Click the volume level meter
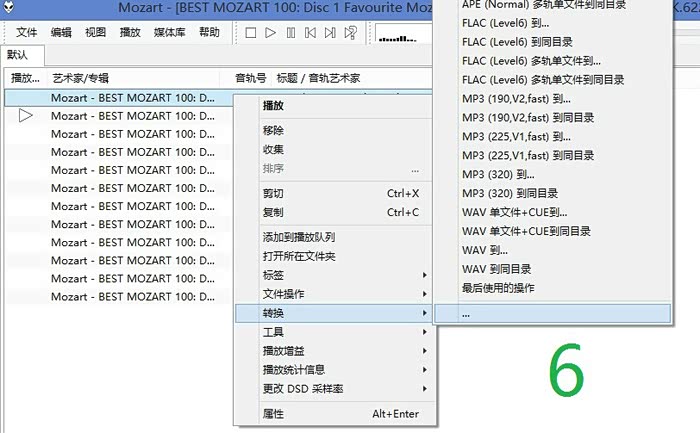Screen dimensions: 700x433 pos(404,33)
